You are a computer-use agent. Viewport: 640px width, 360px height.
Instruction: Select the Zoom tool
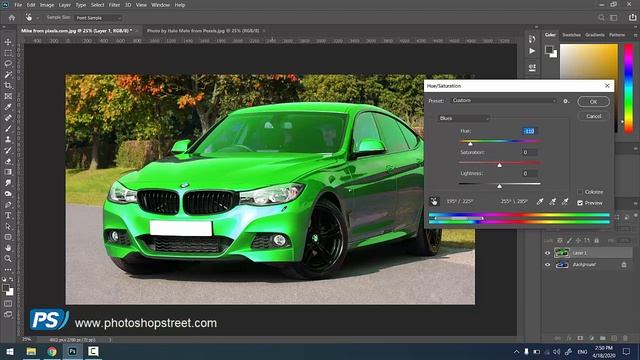[x=8, y=259]
